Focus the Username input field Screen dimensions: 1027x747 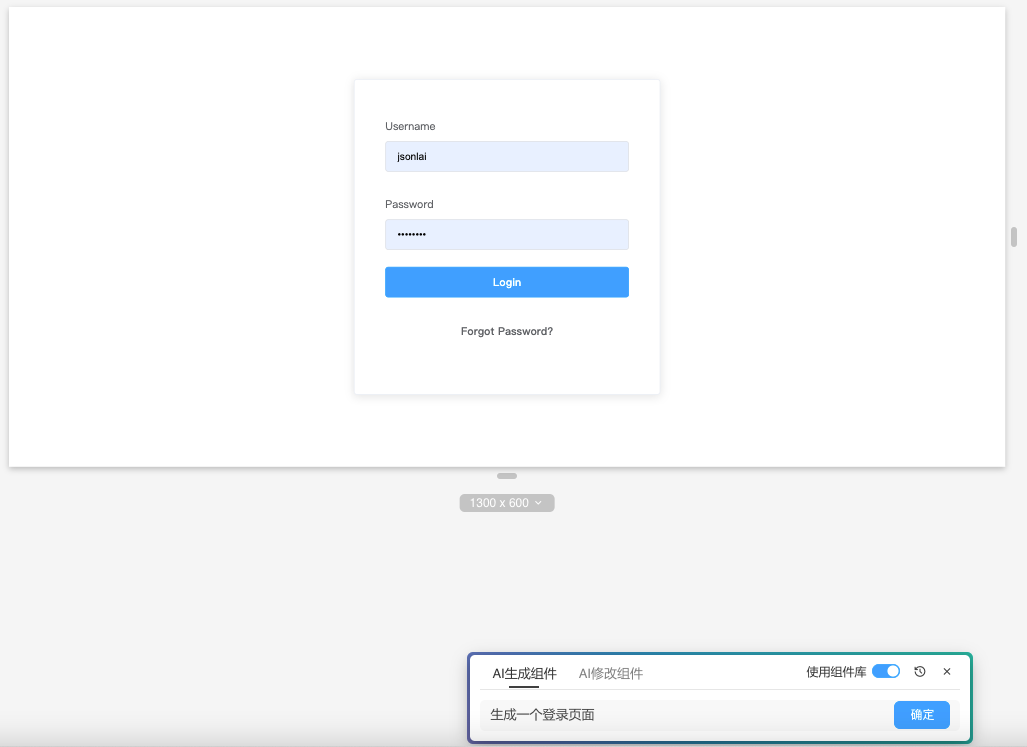[x=507, y=156]
